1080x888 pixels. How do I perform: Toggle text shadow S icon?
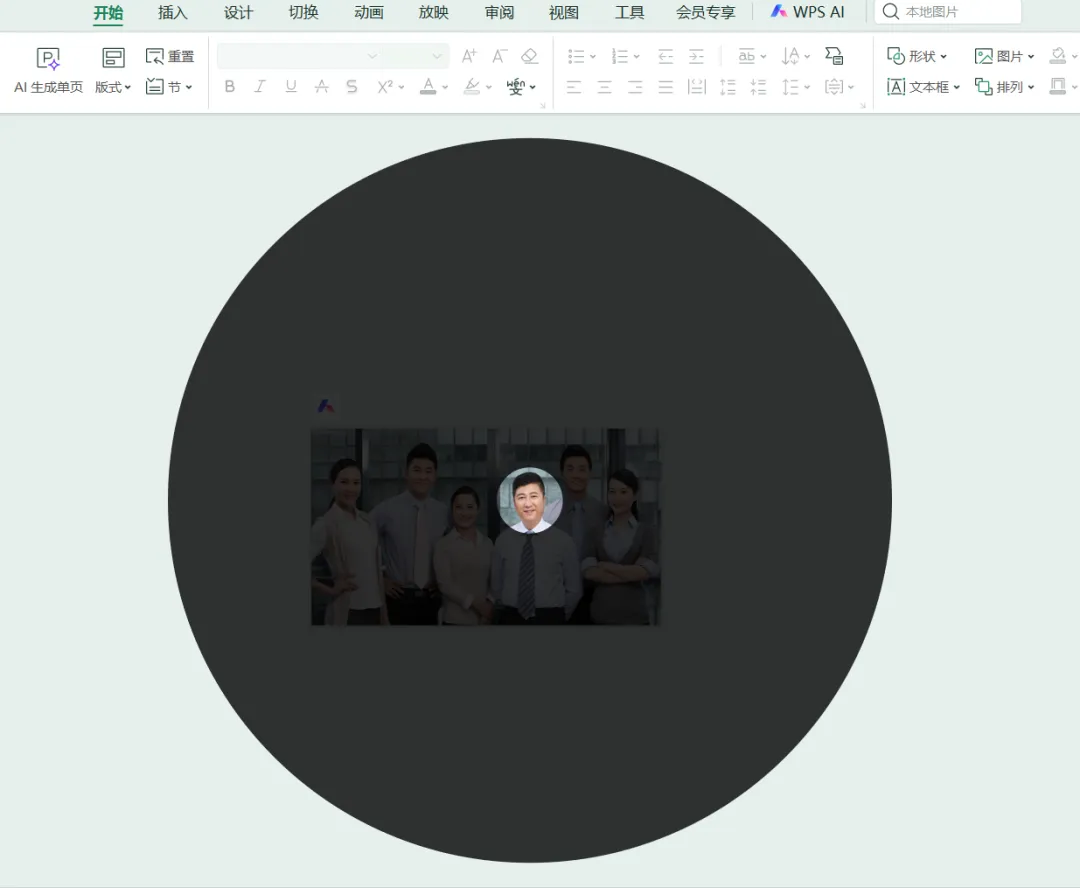coord(351,86)
